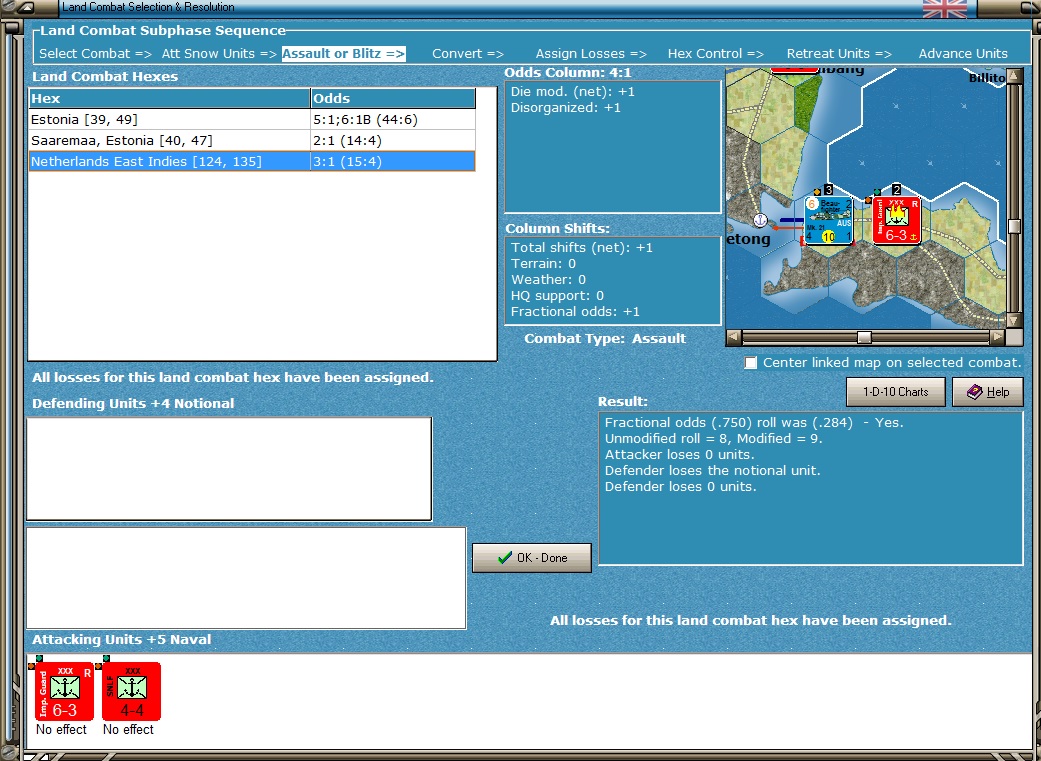Click the Fractional odds roll result line

point(754,422)
